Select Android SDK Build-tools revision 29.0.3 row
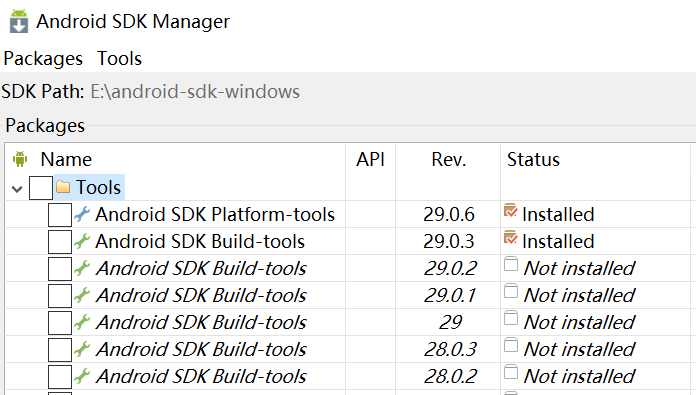The width and height of the screenshot is (696, 395). click(x=200, y=241)
